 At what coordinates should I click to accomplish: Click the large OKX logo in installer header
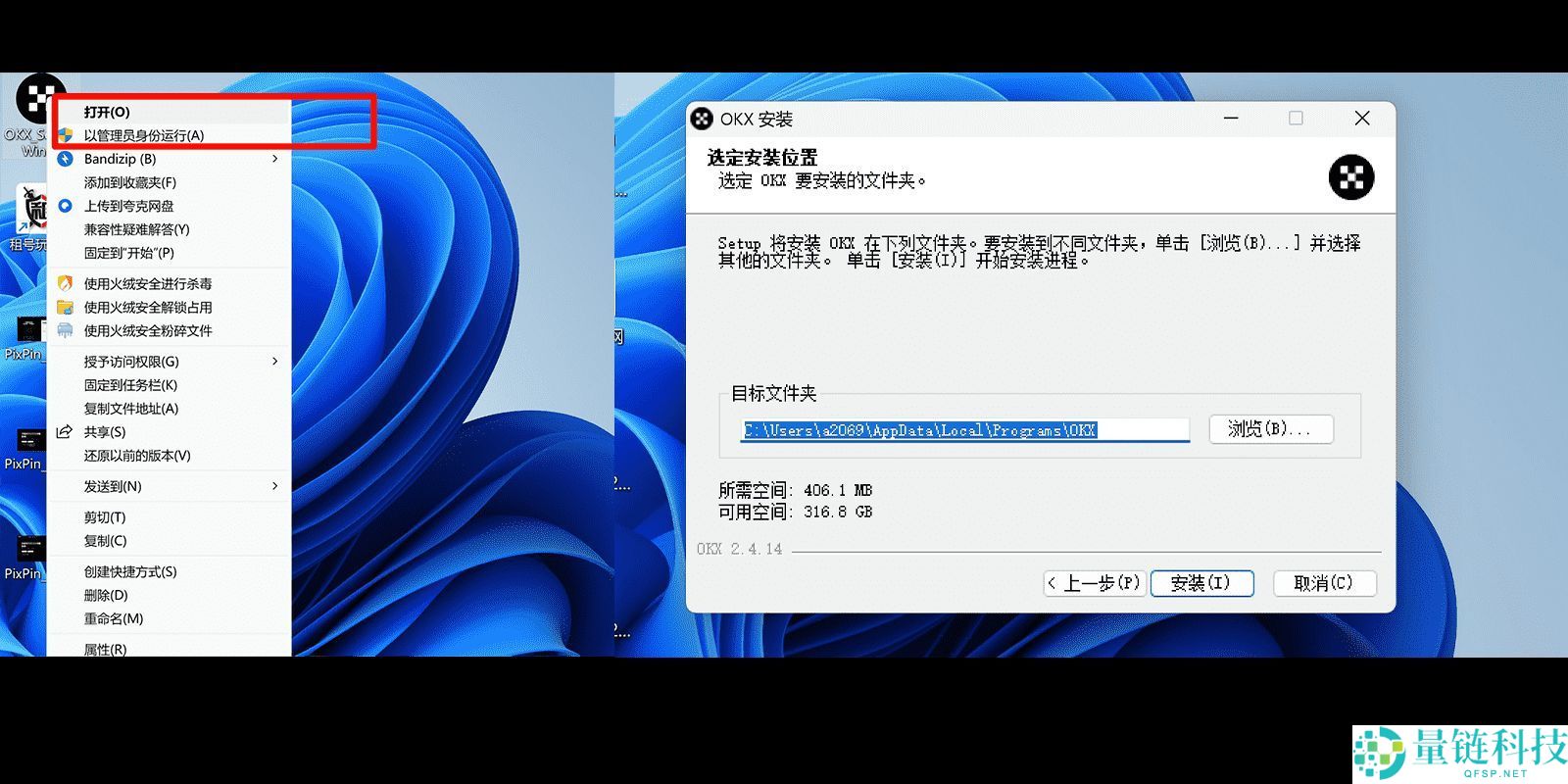pos(1351,177)
